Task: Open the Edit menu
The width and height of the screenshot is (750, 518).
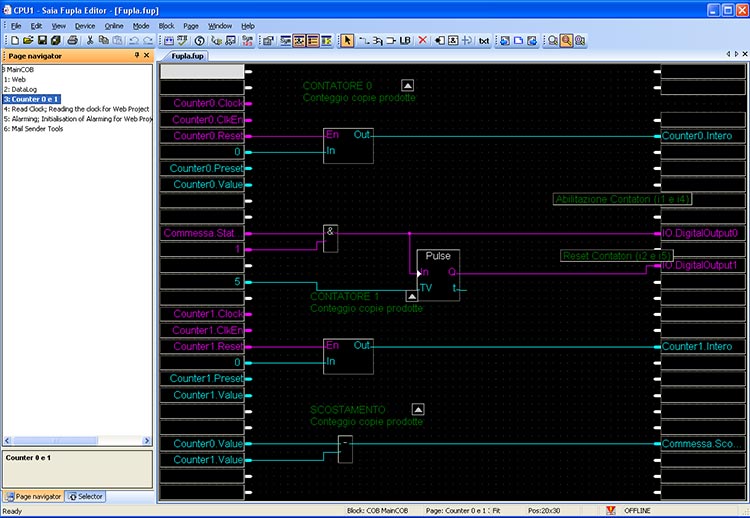Action: tap(36, 26)
